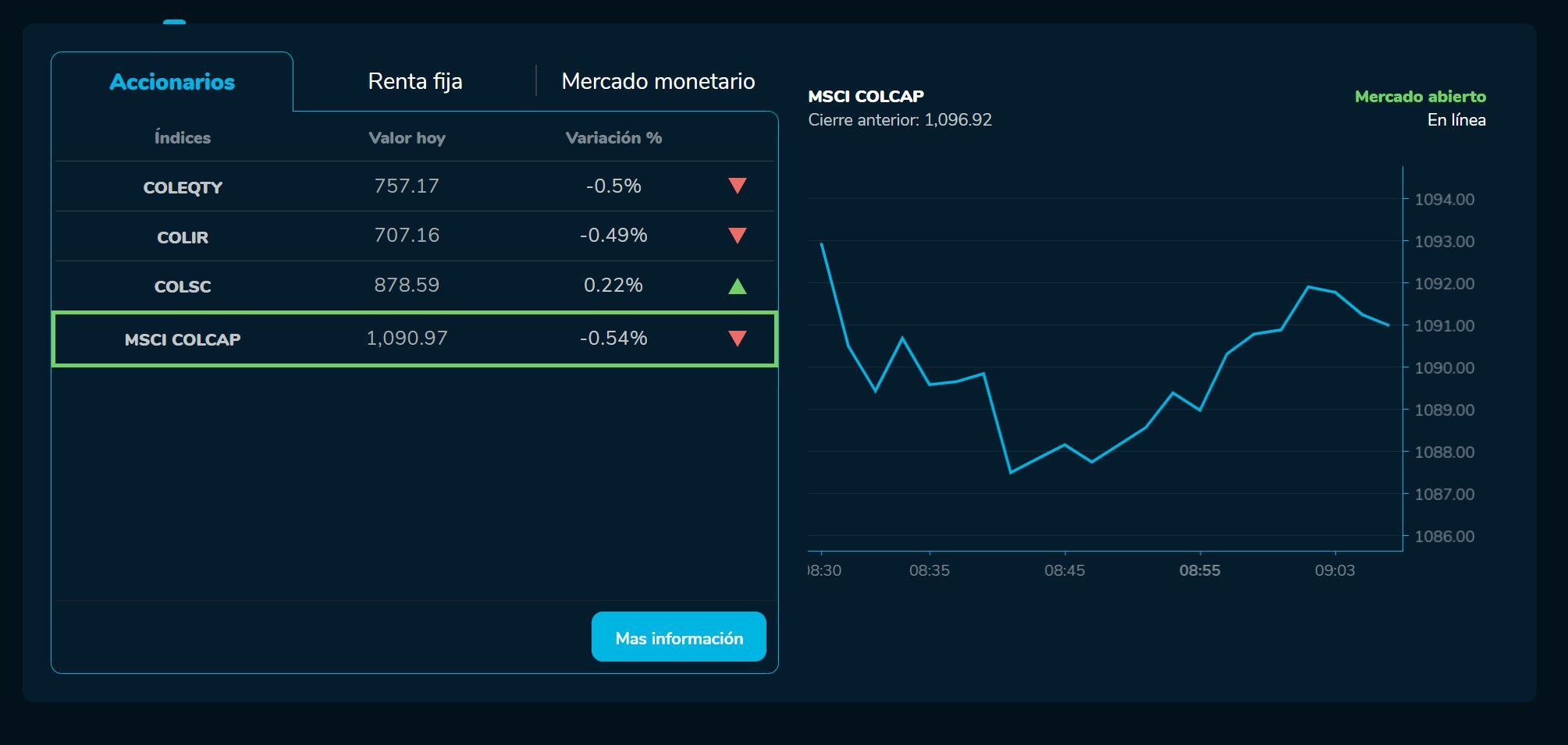Click the MSCI COLCAP index name in table

tap(183, 339)
